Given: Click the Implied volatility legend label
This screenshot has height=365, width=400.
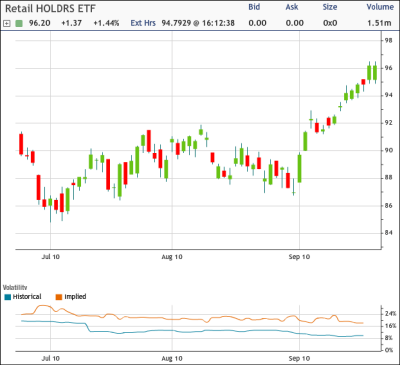Looking at the screenshot, I should tap(75, 297).
